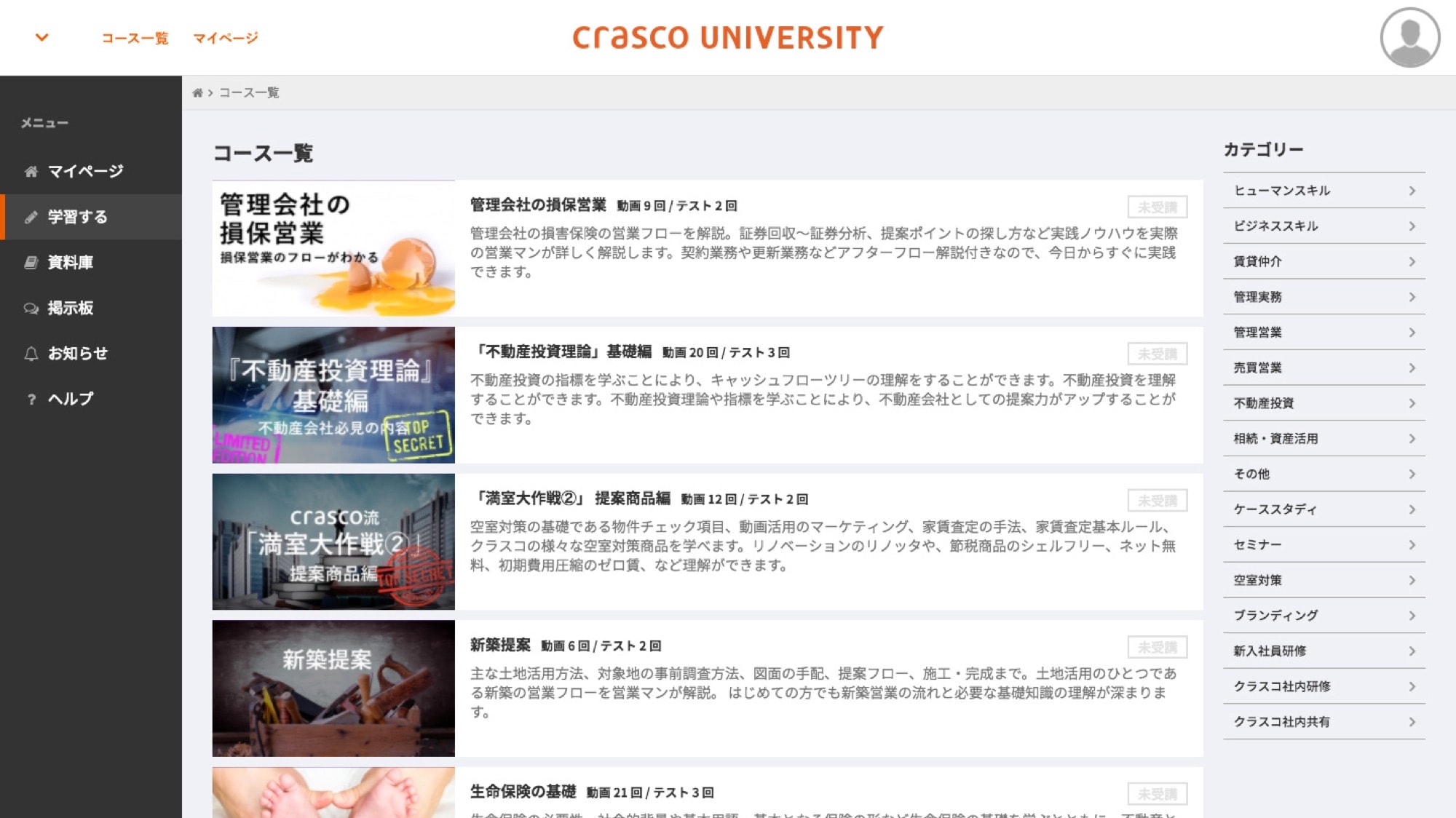This screenshot has width=1456, height=818.
Task: Open マイページ in the top navigation
Action: click(225, 38)
